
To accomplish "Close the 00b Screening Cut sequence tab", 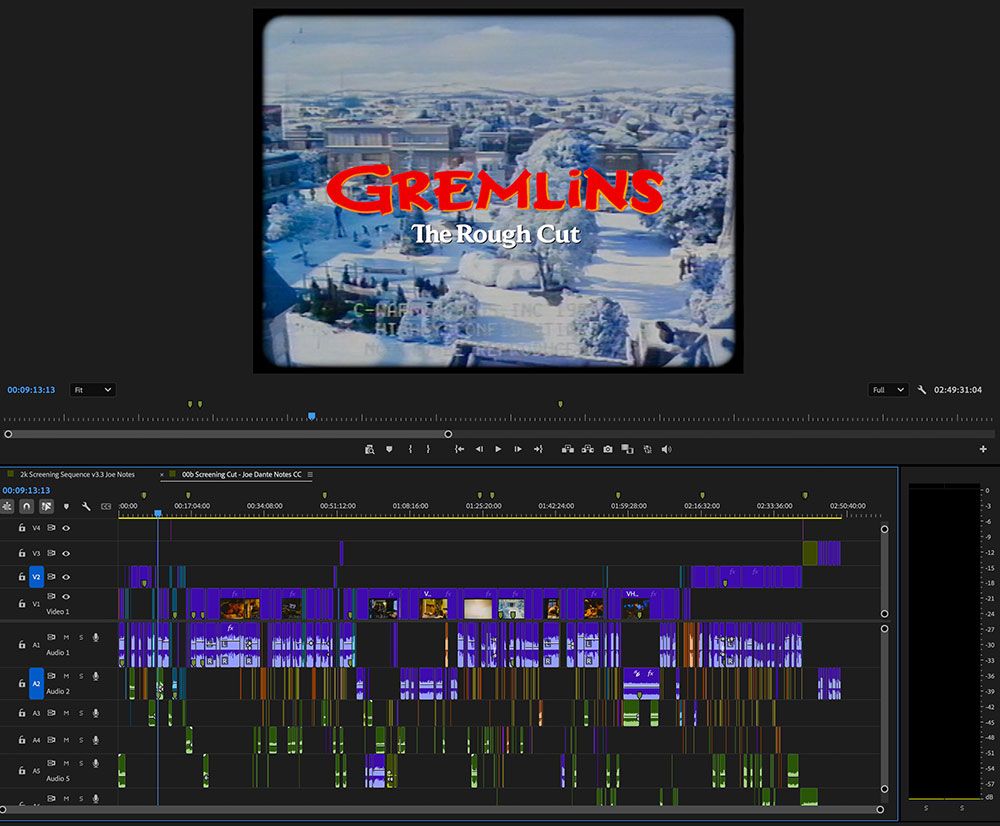I will click(161, 475).
